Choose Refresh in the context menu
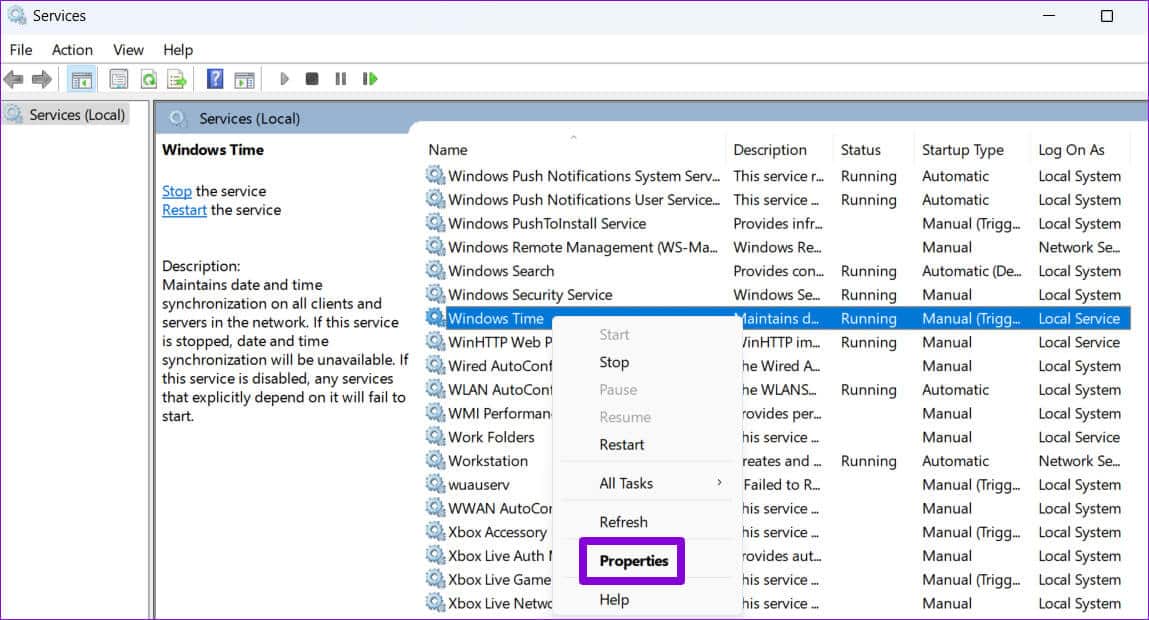The image size is (1149, 620). (624, 522)
